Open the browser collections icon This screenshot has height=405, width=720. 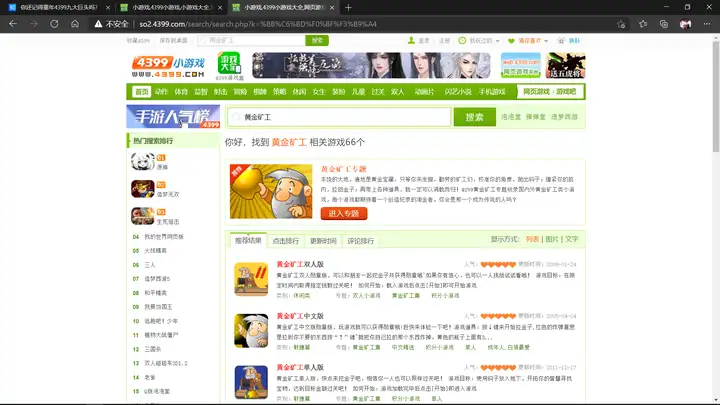click(x=664, y=24)
